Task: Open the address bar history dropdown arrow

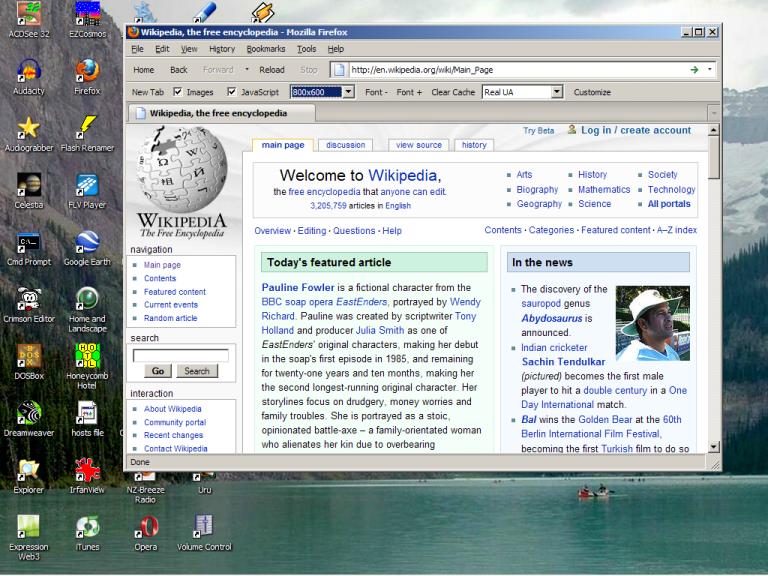Action: pos(710,70)
